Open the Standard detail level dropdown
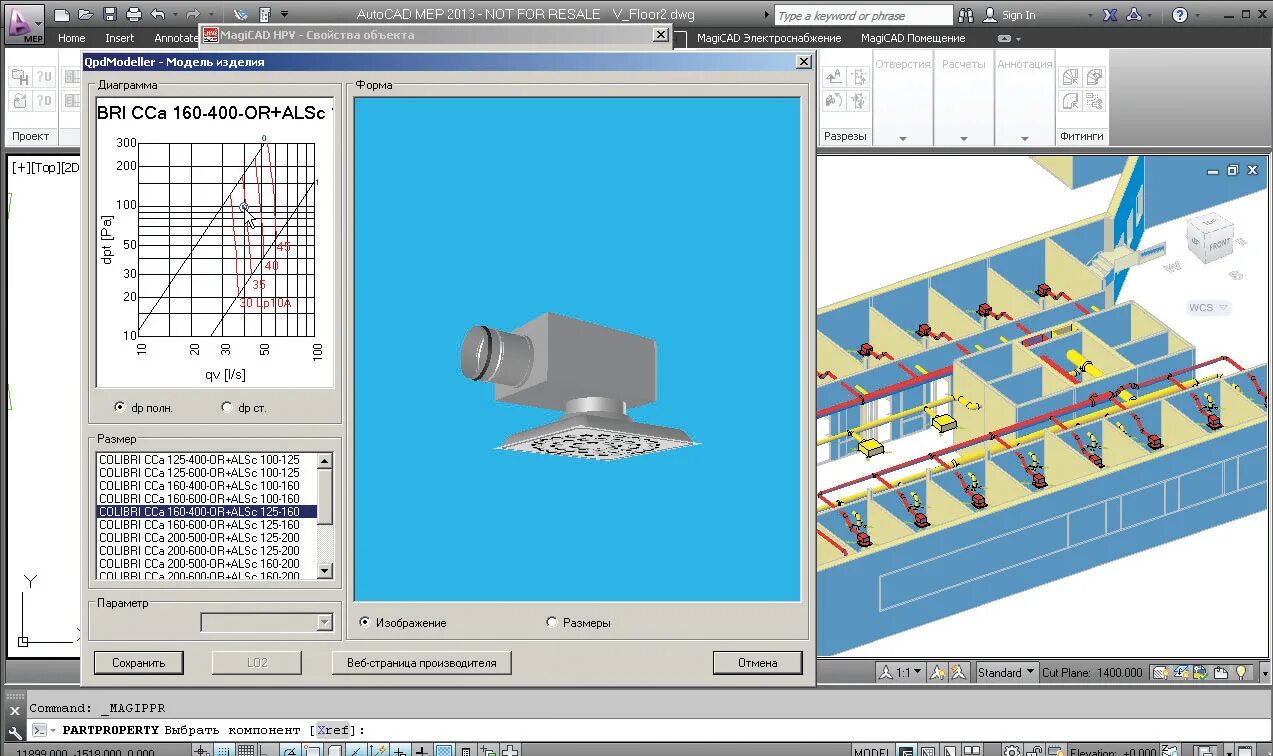 1006,673
